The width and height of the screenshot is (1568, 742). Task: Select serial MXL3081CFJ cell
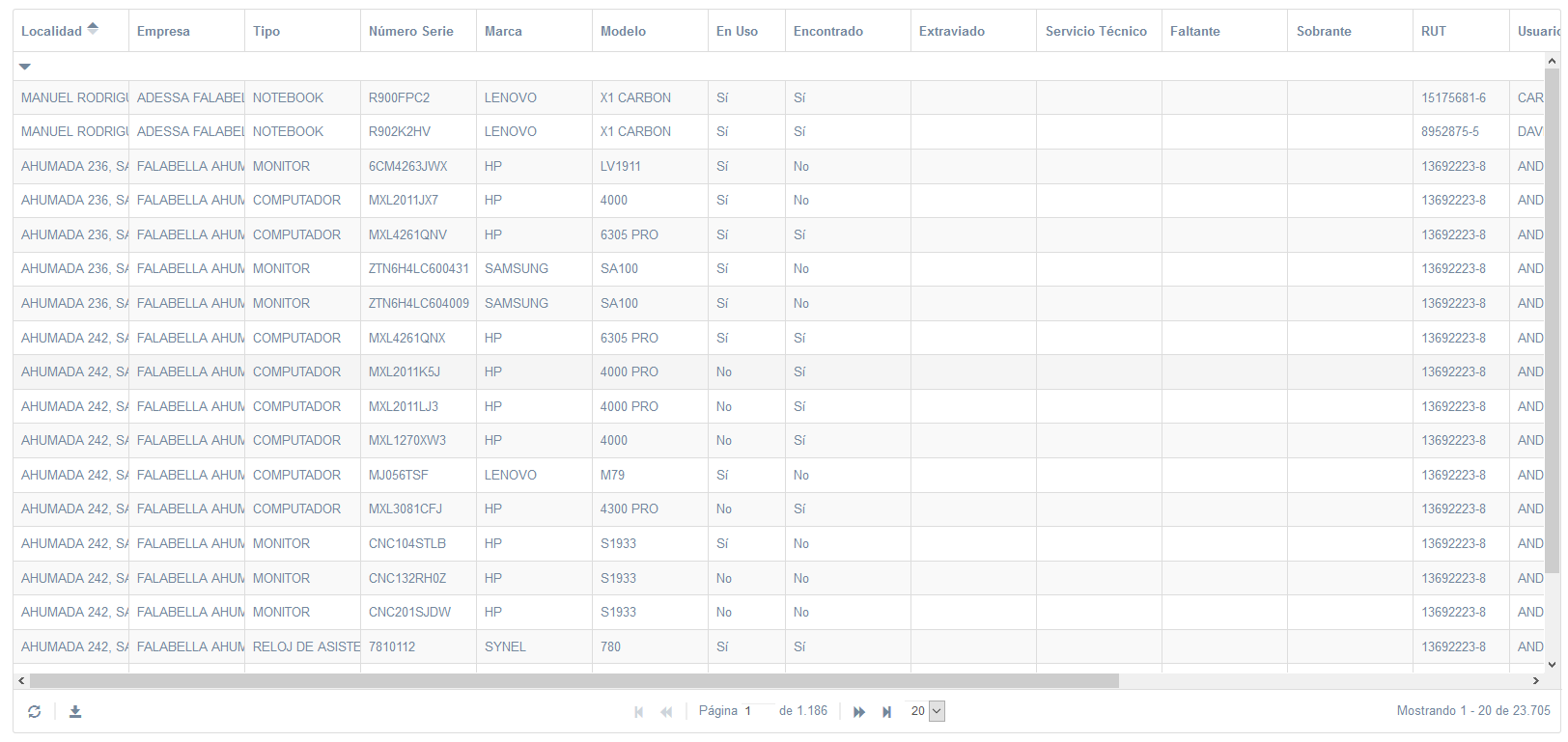point(418,508)
